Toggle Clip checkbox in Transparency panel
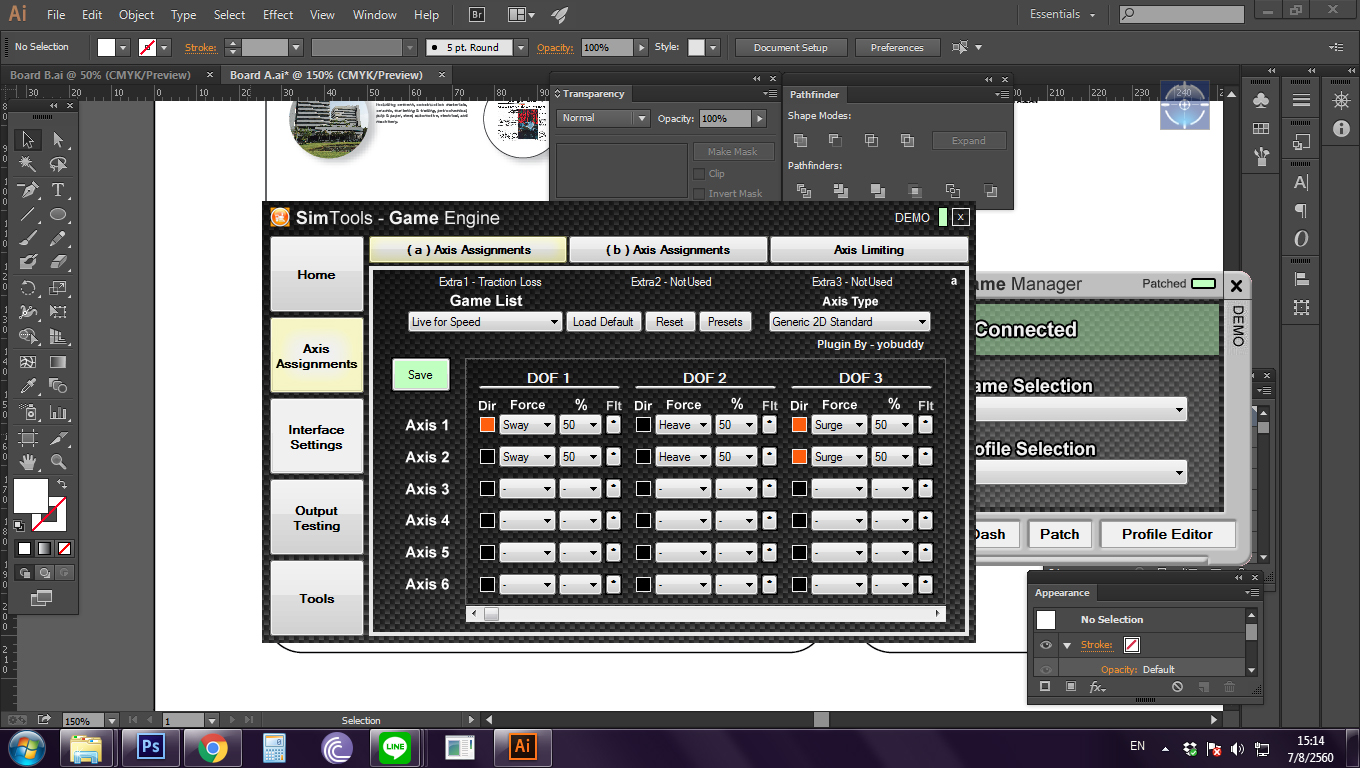This screenshot has height=768, width=1360. click(699, 173)
